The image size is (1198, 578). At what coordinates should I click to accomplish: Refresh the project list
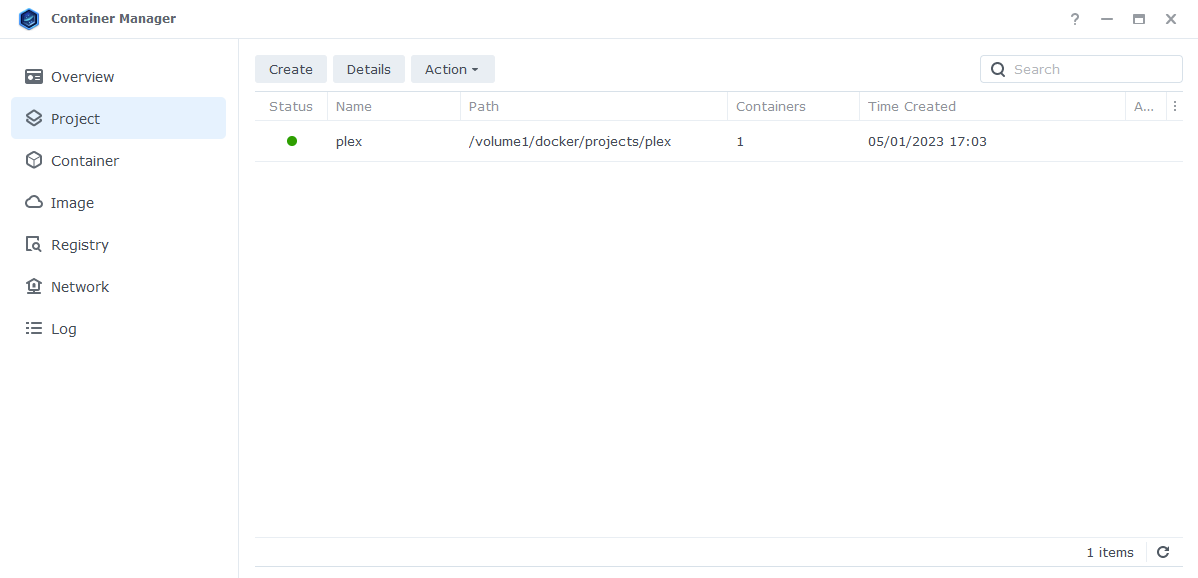pyautogui.click(x=1162, y=552)
